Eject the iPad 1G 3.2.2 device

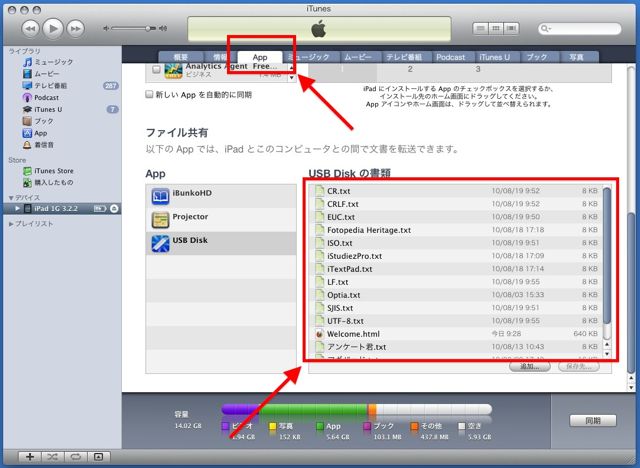(114, 208)
